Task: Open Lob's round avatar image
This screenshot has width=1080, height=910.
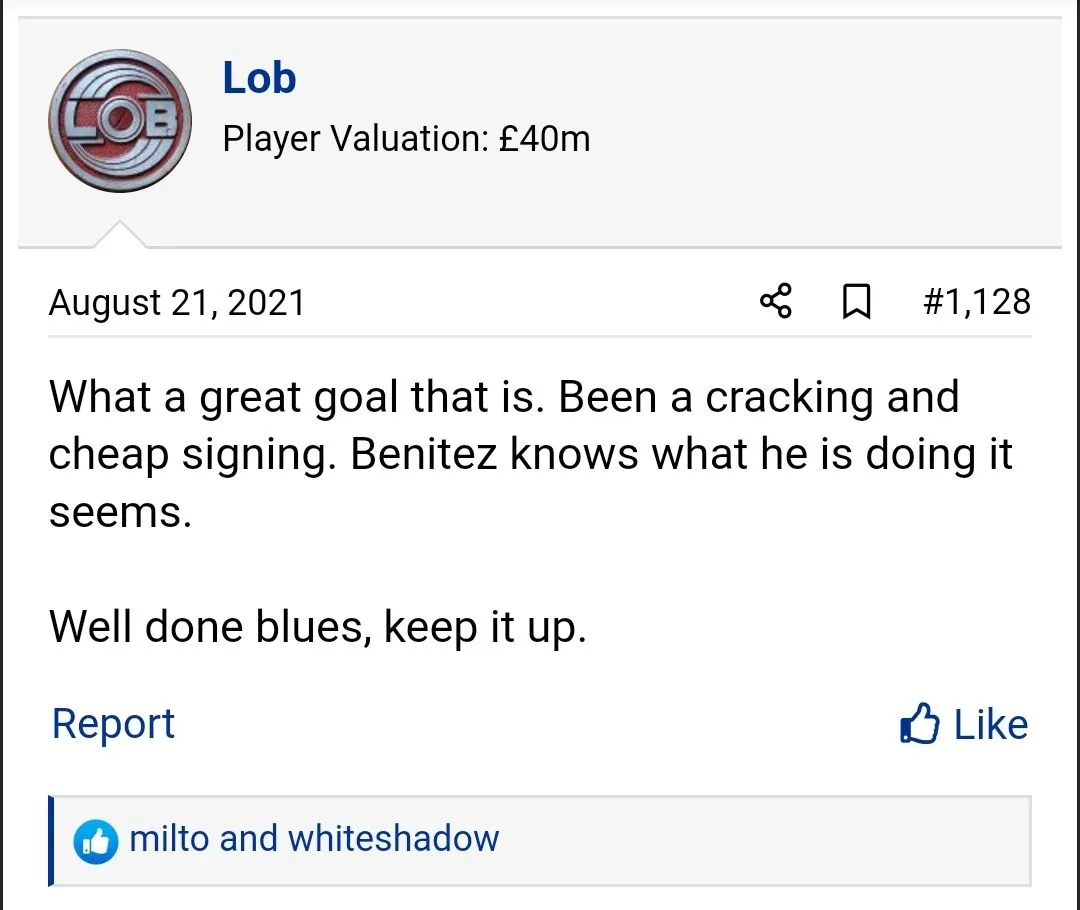Action: tap(120, 121)
